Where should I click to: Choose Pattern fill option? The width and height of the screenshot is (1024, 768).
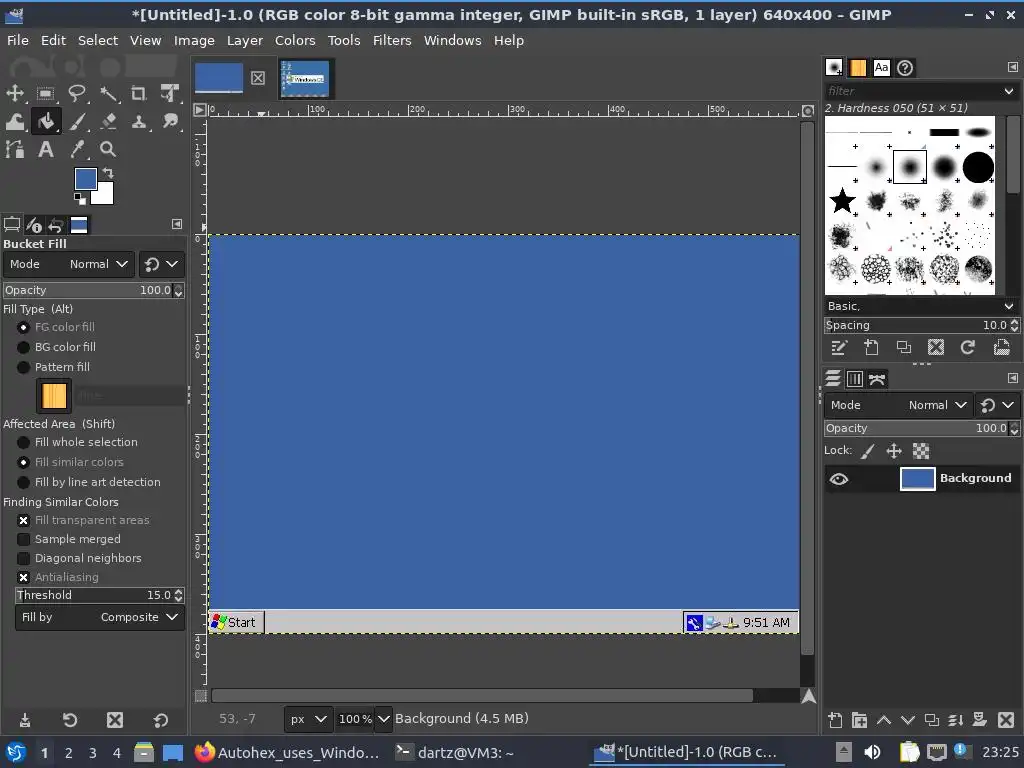54,367
